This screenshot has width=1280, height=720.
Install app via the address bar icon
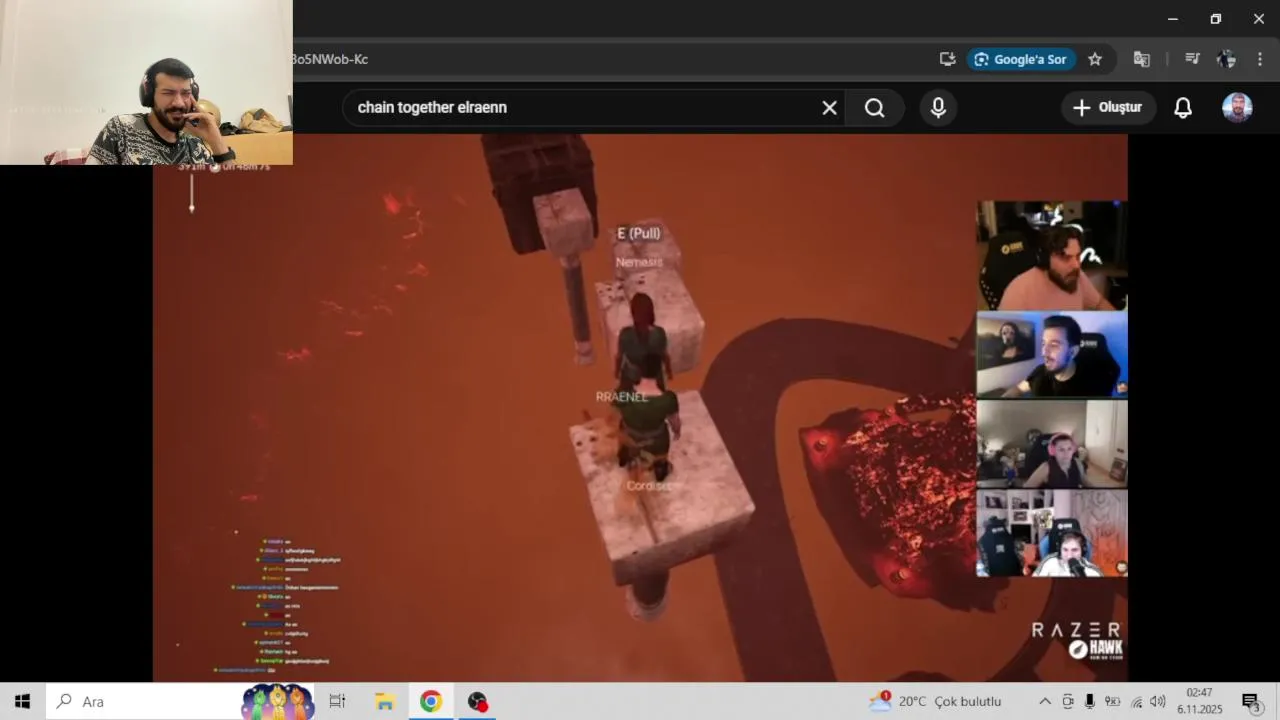pos(947,59)
